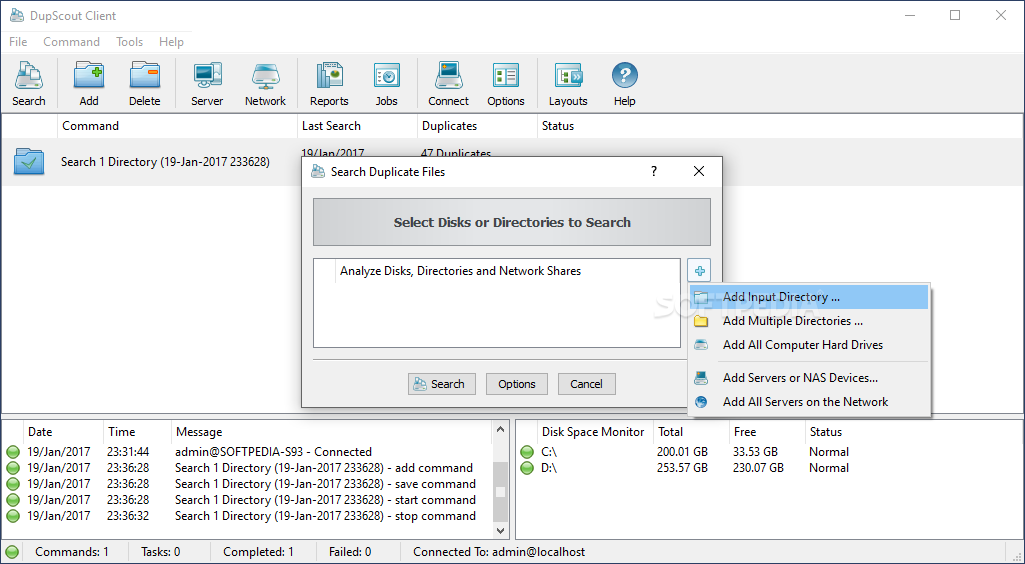This screenshot has width=1025, height=564.
Task: Choose Add Multiple Directories ... menu item
Action: [809, 321]
